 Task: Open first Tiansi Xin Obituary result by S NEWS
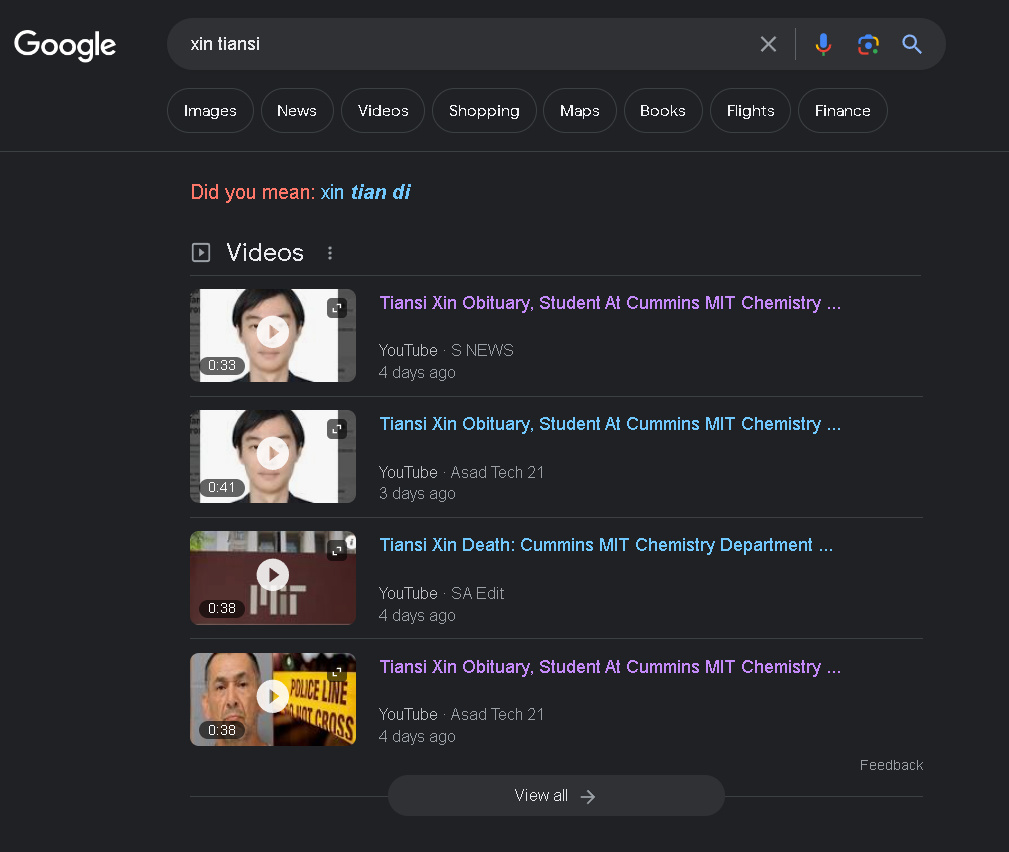610,303
